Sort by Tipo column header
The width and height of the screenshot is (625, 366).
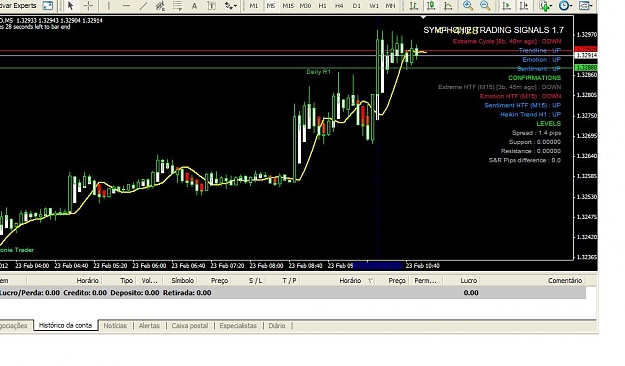click(x=126, y=281)
